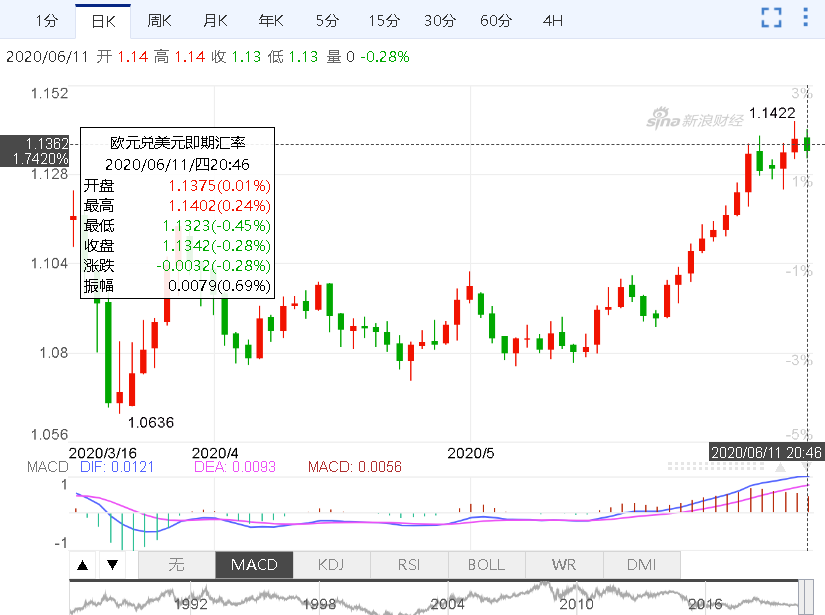Click the MACD: 0.0056 value

pyautogui.click(x=355, y=467)
